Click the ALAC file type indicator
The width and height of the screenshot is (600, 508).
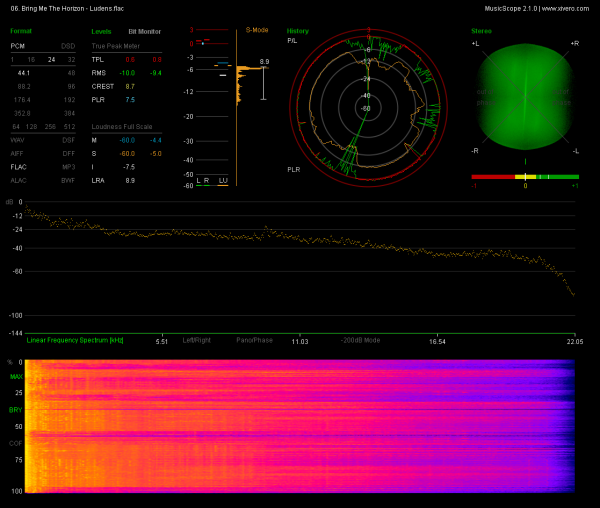point(18,181)
